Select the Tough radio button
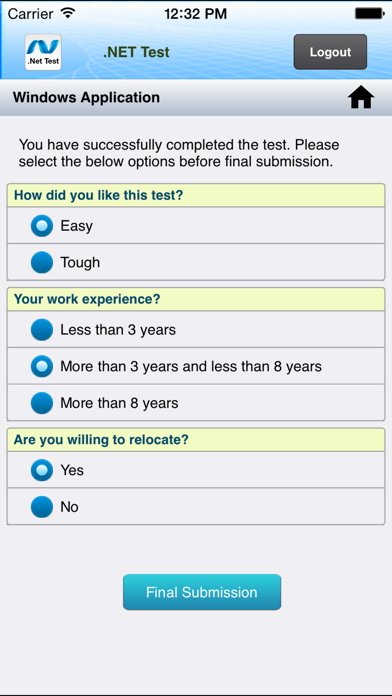The height and width of the screenshot is (696, 392). coord(42,262)
